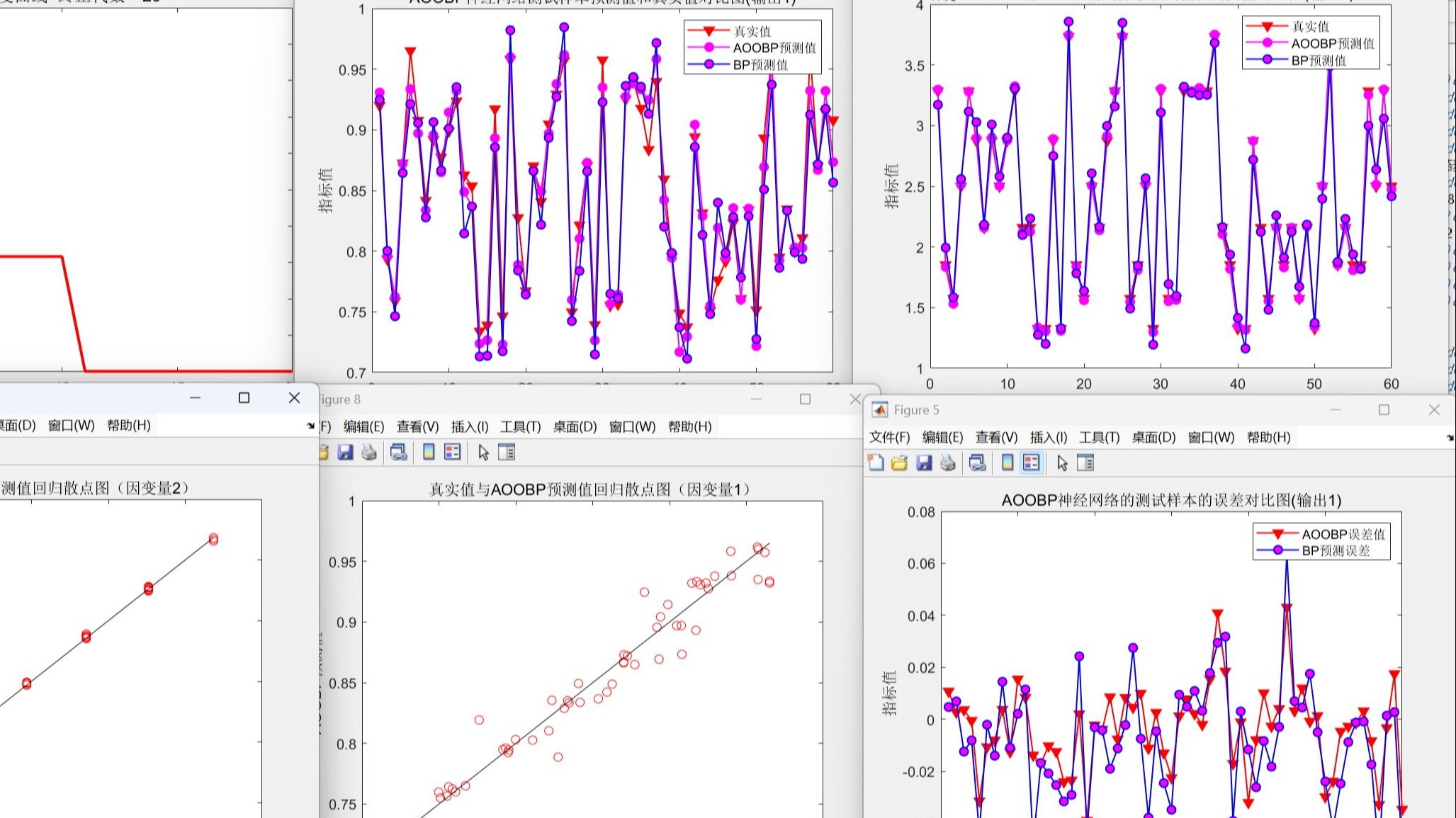Click New Figure icon in Figure 5
Screen dimensions: 1456x818
coord(876,463)
